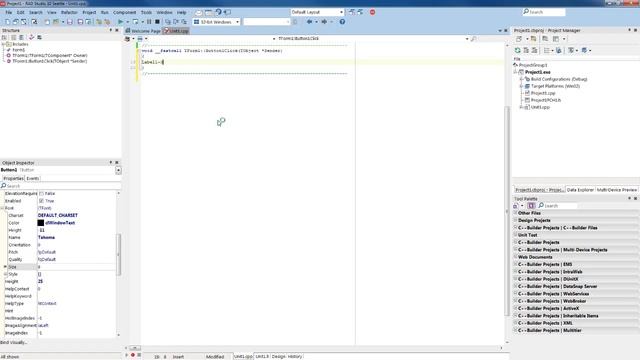Click the red stop icon beside layout selector
This screenshot has width=640, height=360.
(x=372, y=12)
